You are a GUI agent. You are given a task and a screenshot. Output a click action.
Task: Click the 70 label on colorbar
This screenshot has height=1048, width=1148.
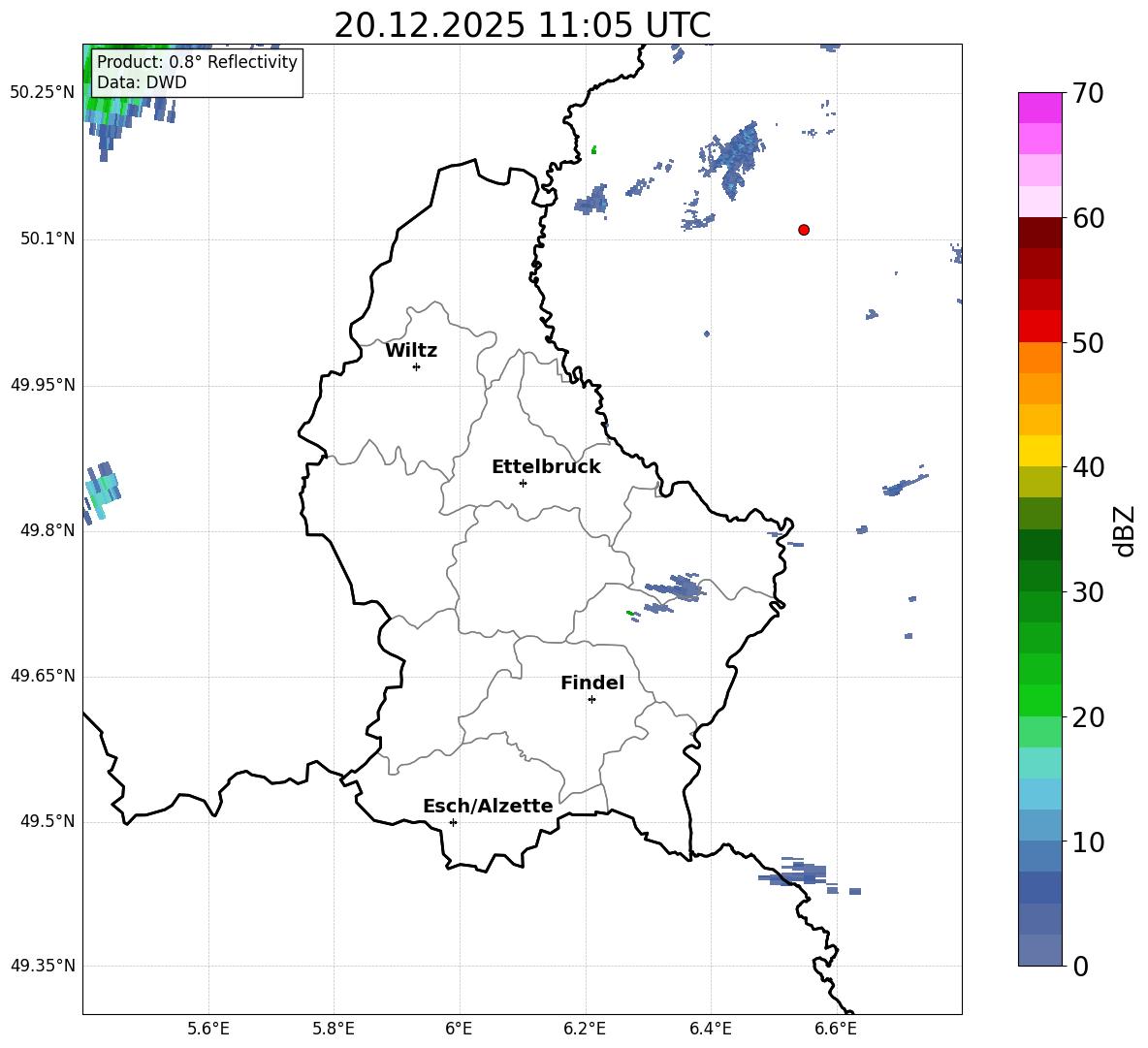pyautogui.click(x=1088, y=93)
